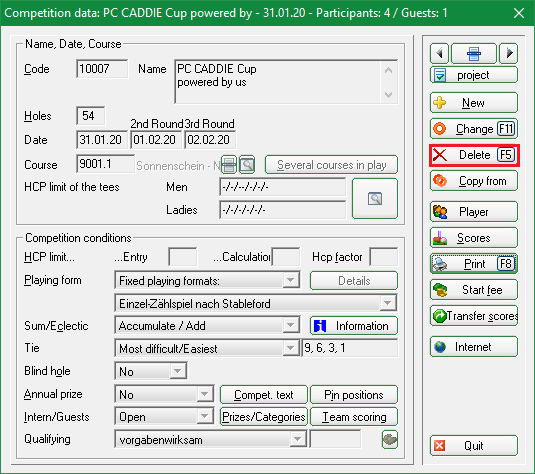
Task: Go to previous competition arrow
Action: 439,53
